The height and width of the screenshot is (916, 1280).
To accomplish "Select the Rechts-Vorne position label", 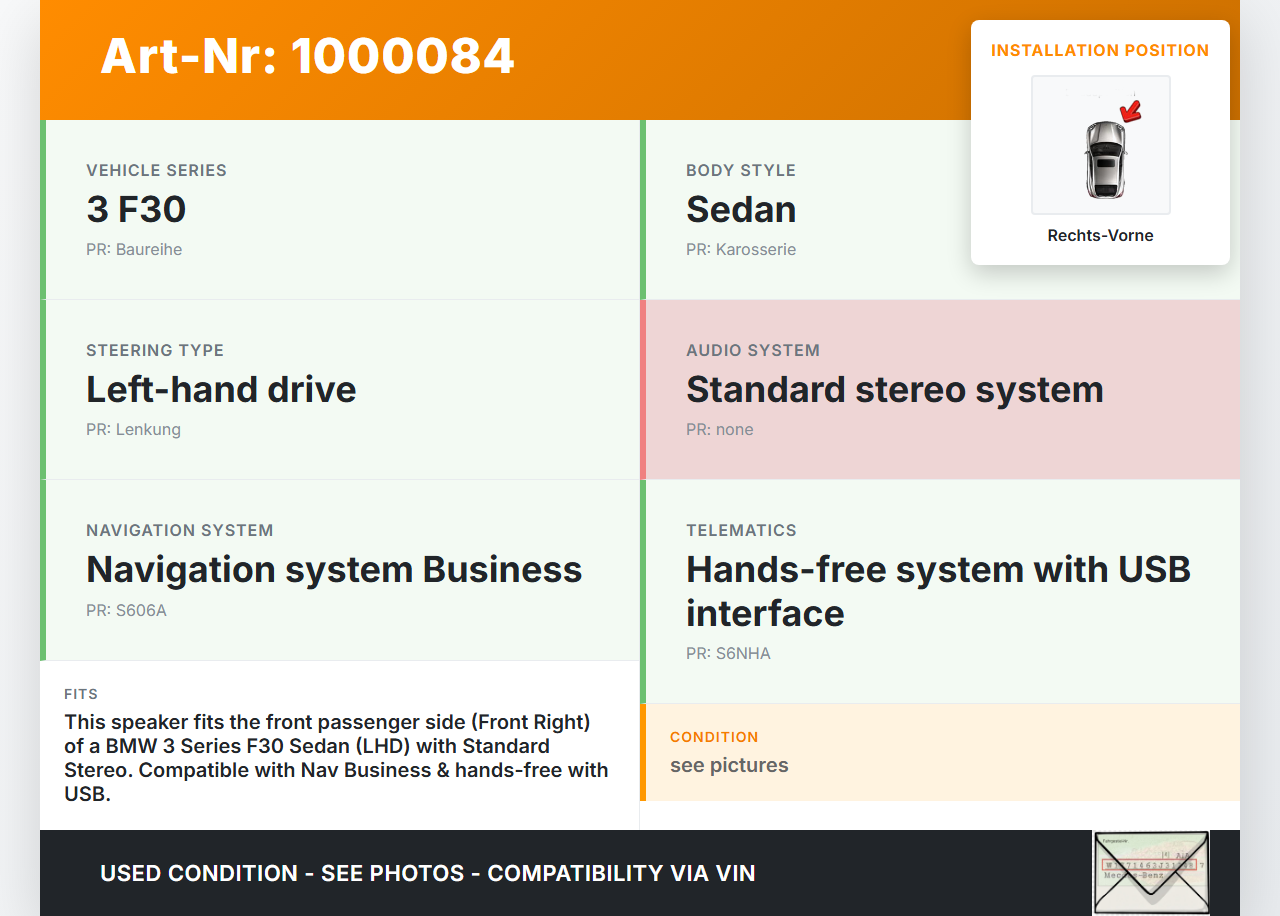I will (x=1100, y=236).
